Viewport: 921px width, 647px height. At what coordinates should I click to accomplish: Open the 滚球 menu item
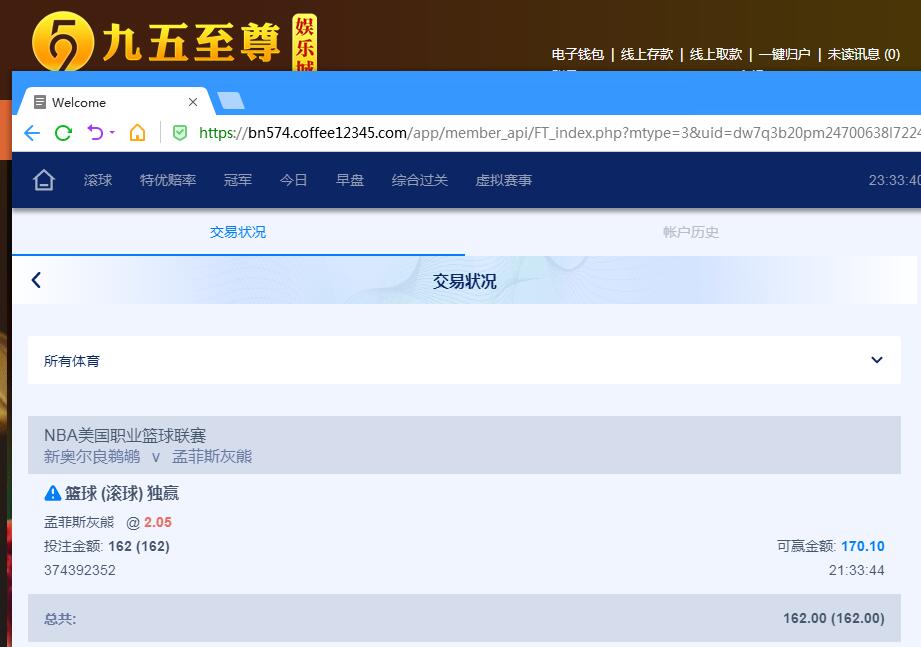click(98, 180)
